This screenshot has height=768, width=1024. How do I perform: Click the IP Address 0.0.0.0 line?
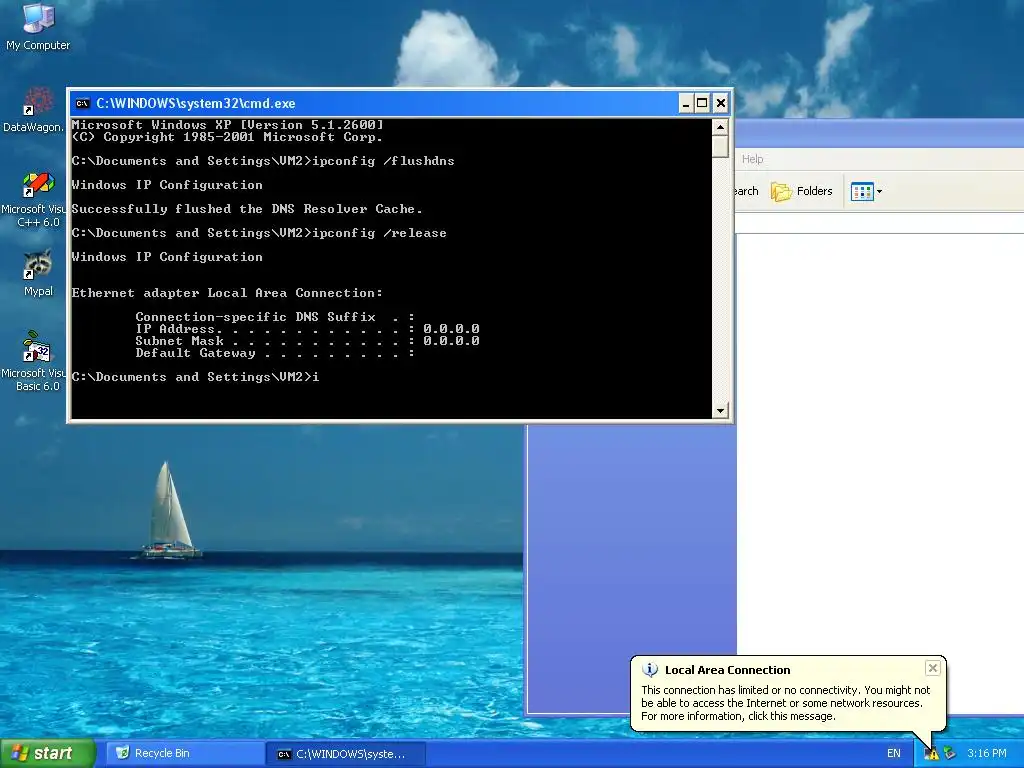click(307, 329)
